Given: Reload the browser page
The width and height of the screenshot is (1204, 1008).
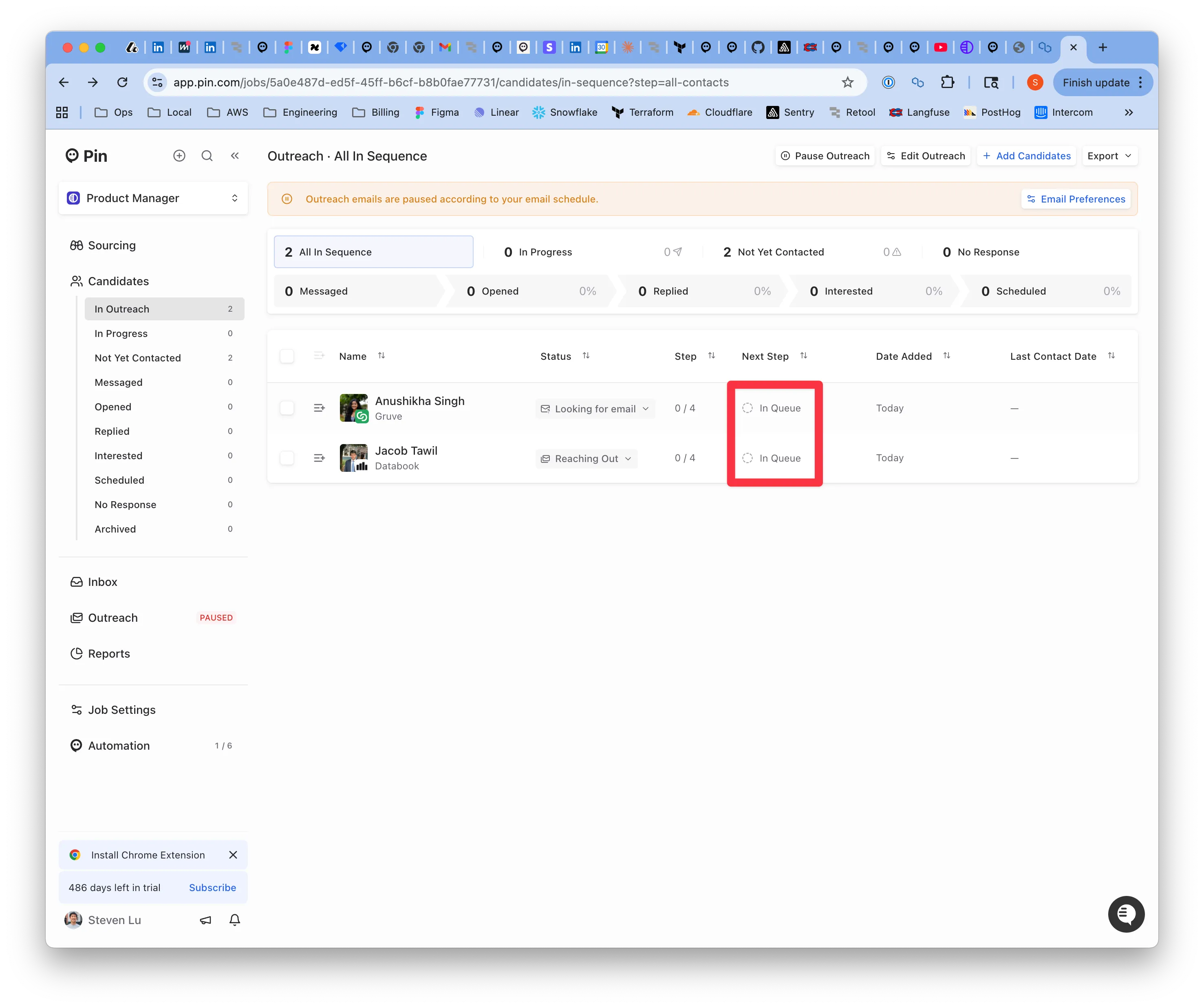Looking at the screenshot, I should [x=122, y=83].
